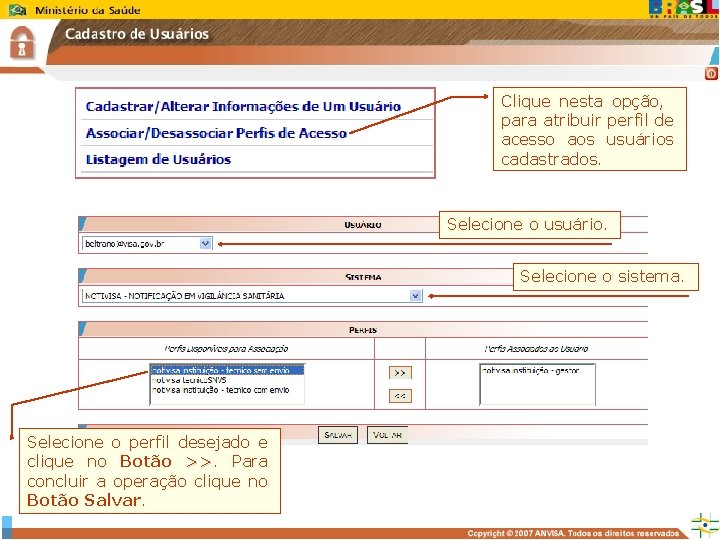This screenshot has height=540, width=720.
Task: Select 'notivisa instituição - tecnico sem envio' profile
Action: point(227,370)
